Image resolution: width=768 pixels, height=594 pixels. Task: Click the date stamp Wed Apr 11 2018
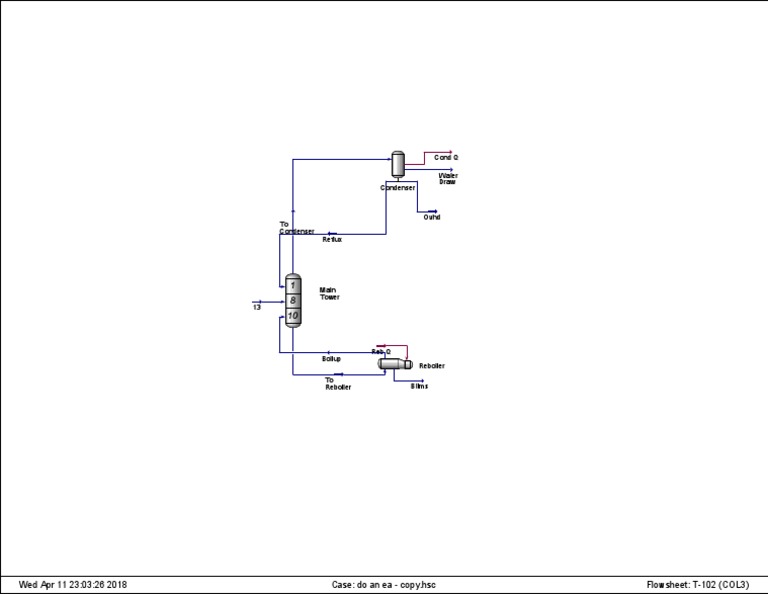tap(72, 585)
